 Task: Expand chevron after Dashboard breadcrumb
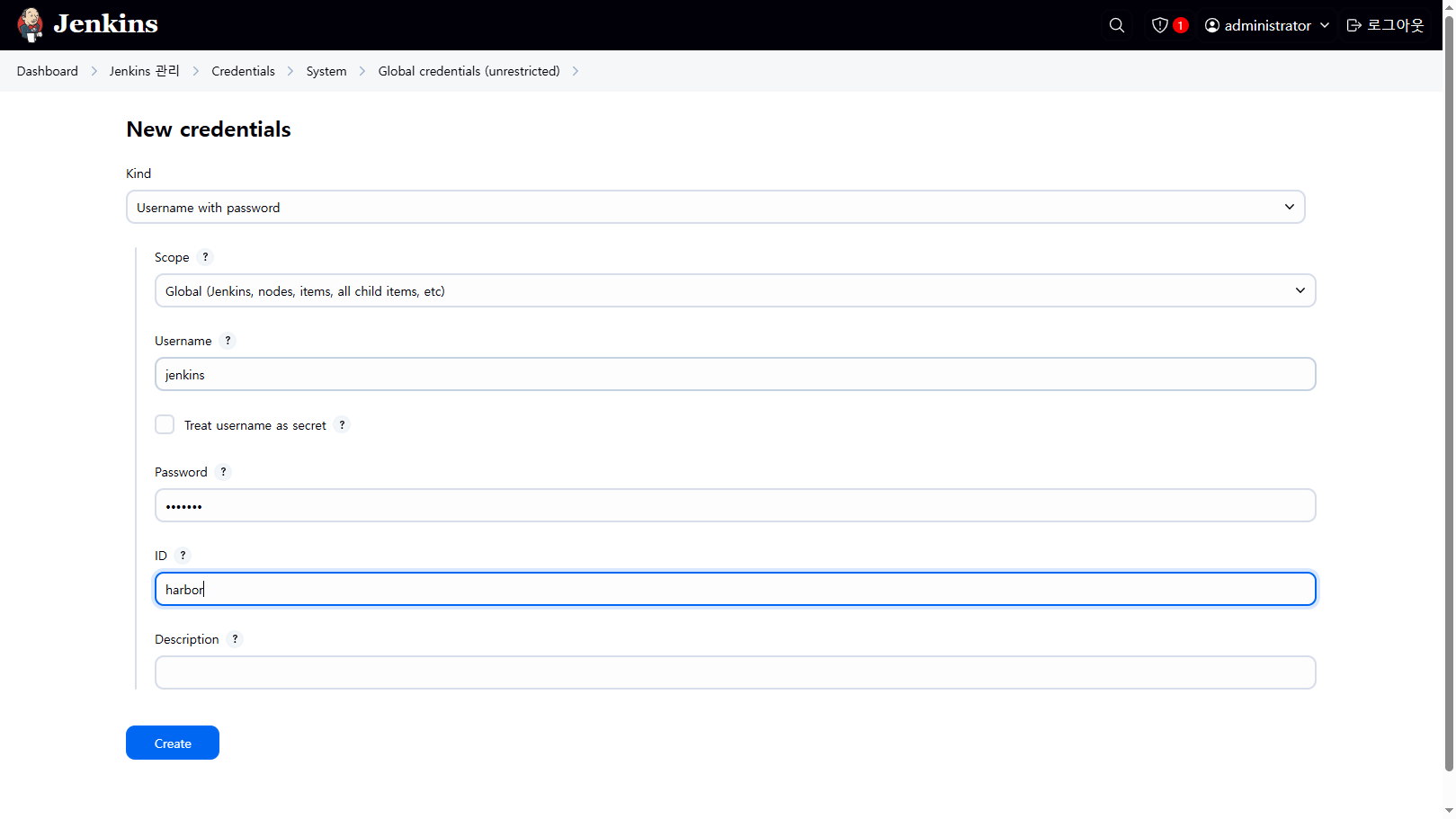(x=94, y=71)
